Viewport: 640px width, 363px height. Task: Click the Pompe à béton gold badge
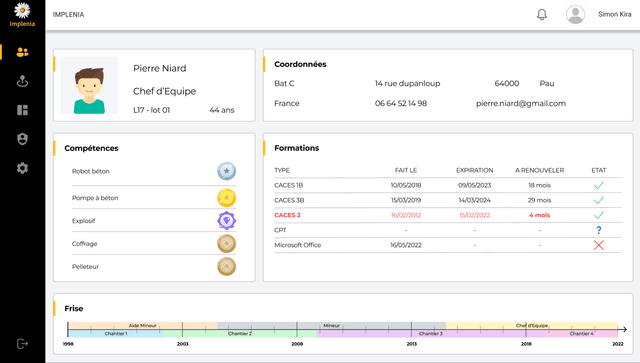[x=227, y=198]
